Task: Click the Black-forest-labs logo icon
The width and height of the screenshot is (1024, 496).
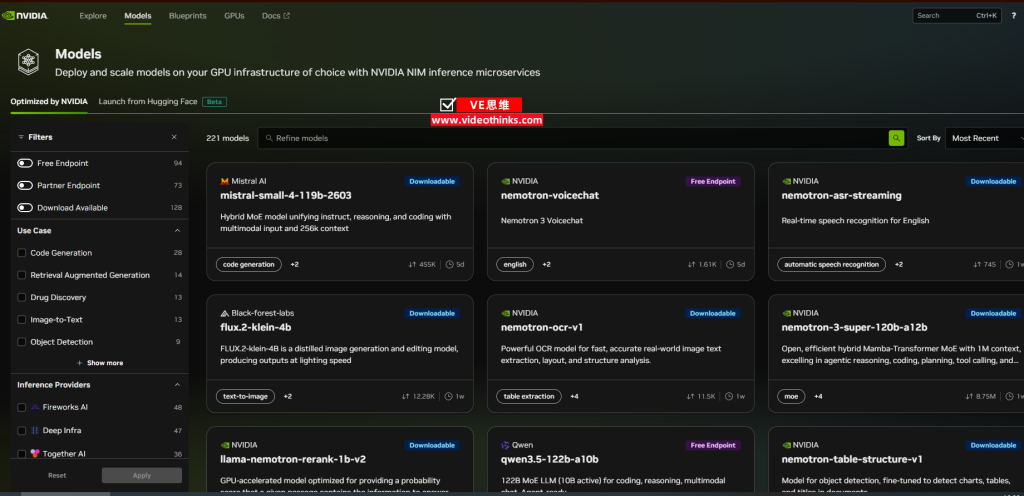Action: coord(224,313)
